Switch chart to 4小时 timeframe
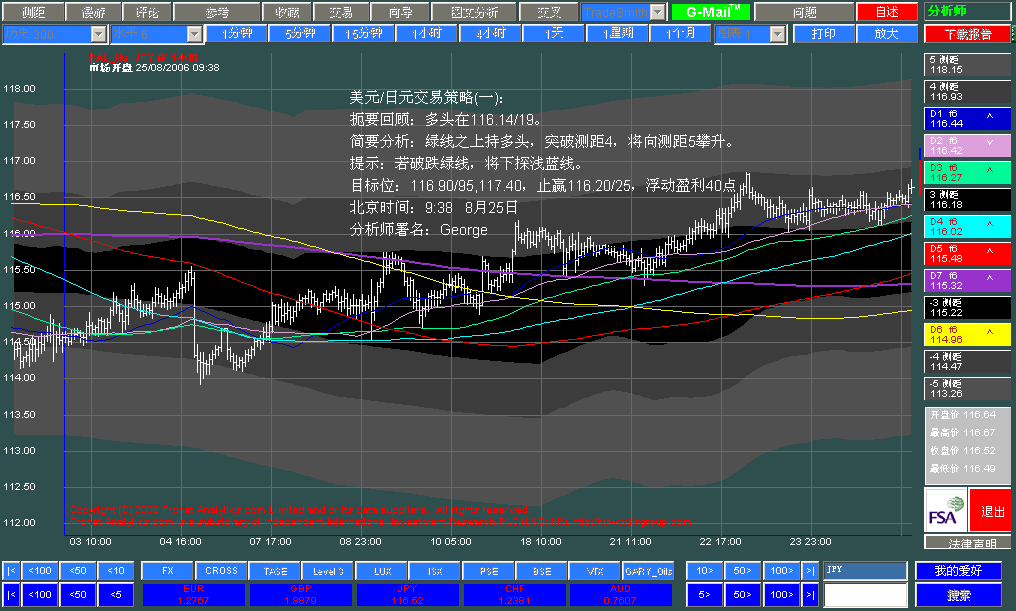This screenshot has width=1016, height=611. tap(491, 33)
